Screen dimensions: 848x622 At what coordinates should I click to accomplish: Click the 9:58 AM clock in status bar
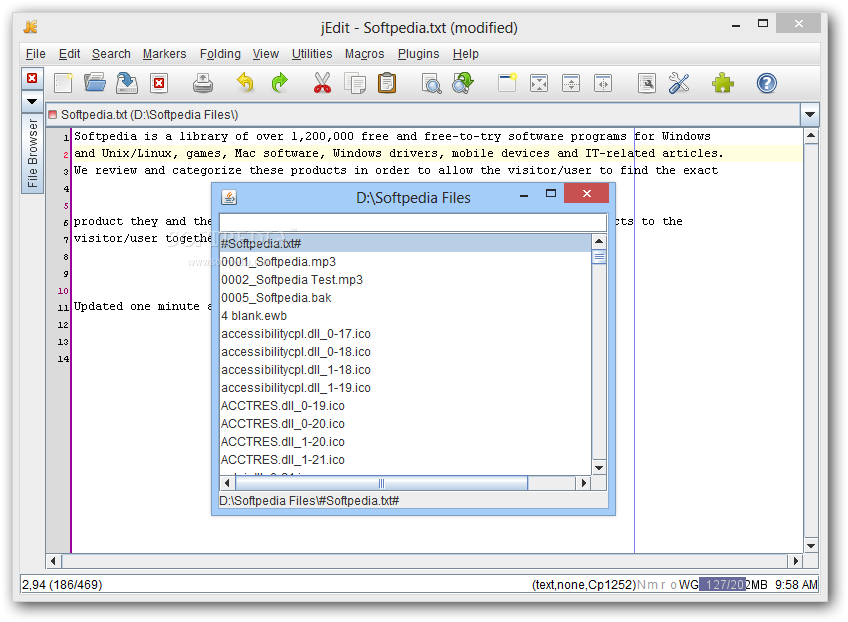(796, 585)
